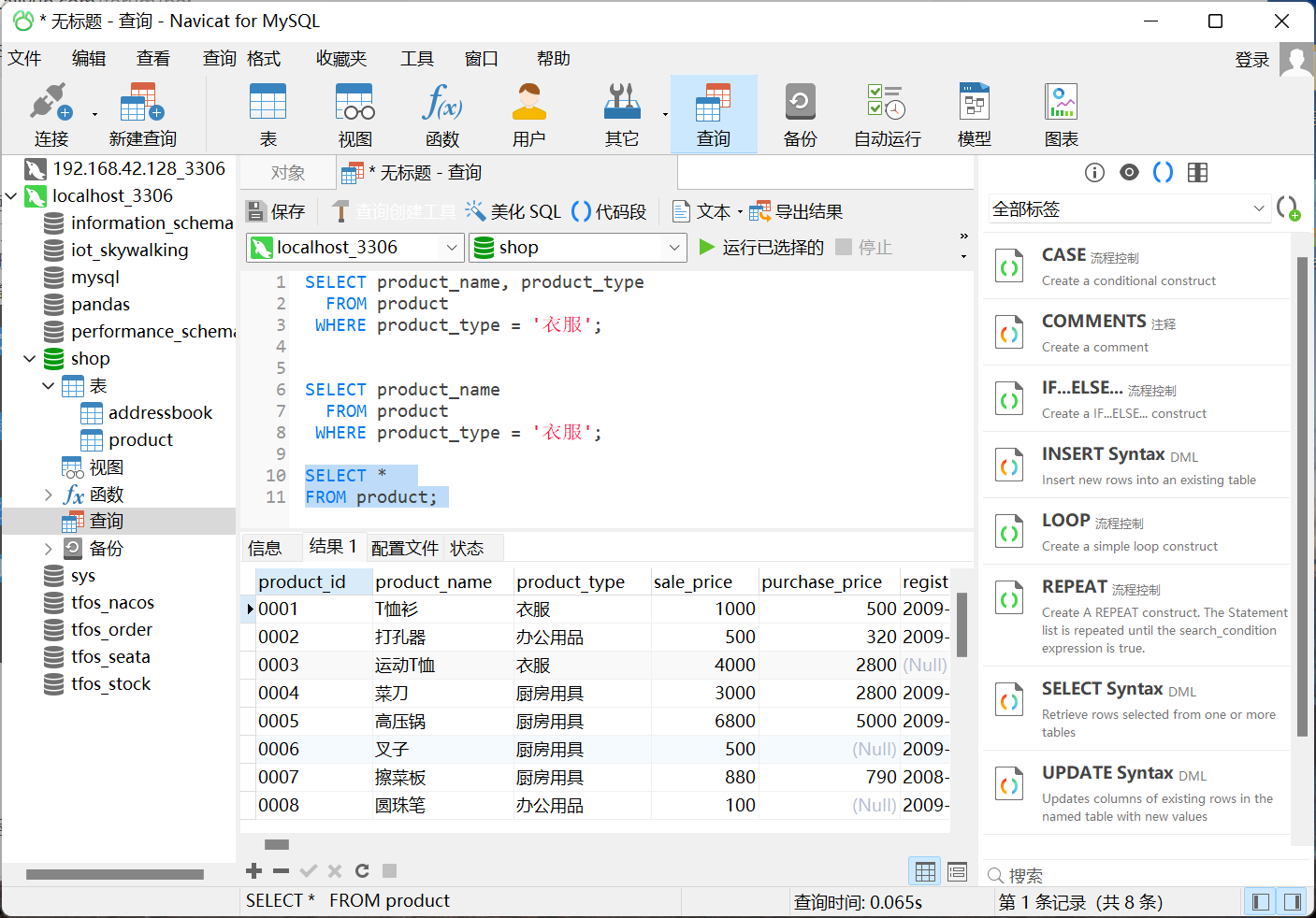Open the 文件 menu
This screenshot has width=1316, height=918.
tap(25, 59)
